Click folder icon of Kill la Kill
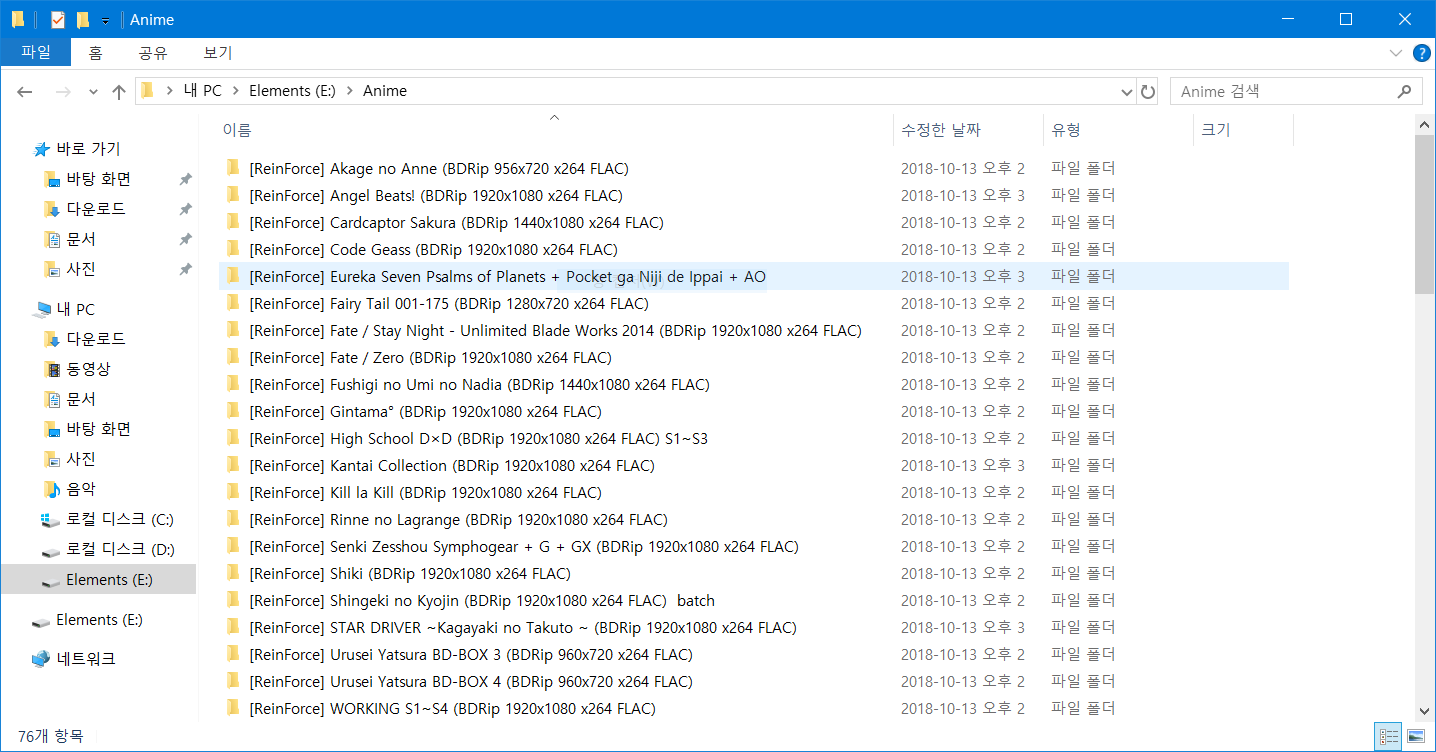Image resolution: width=1436 pixels, height=752 pixels. click(233, 492)
